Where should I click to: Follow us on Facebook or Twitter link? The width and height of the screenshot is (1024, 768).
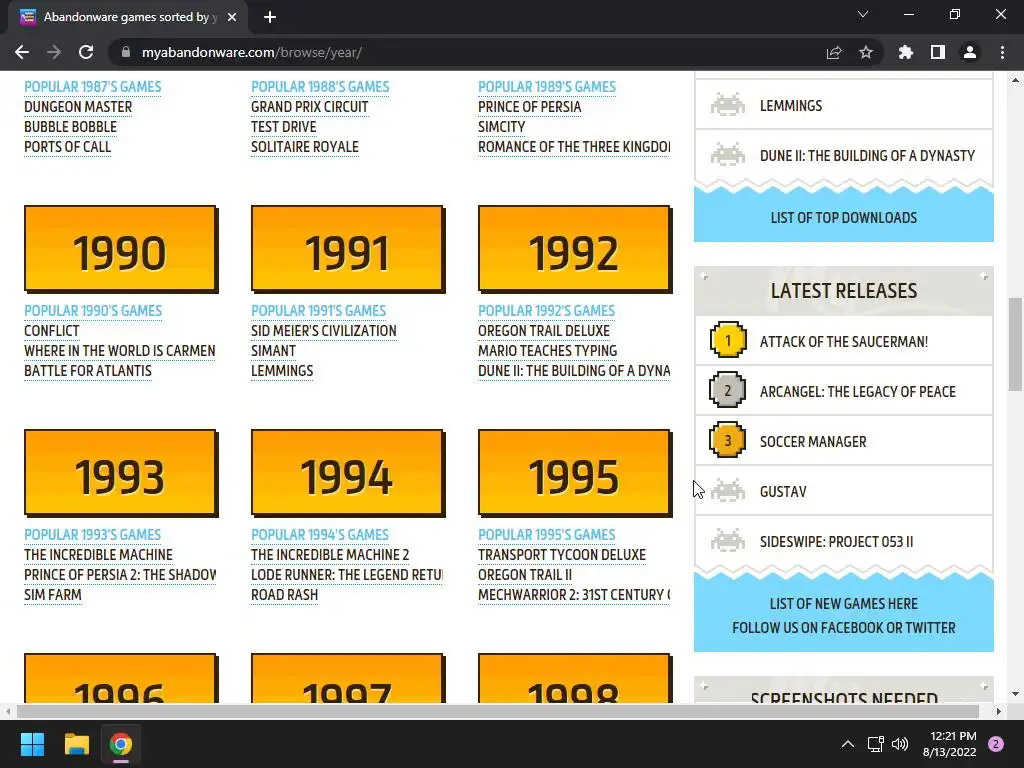tap(844, 628)
